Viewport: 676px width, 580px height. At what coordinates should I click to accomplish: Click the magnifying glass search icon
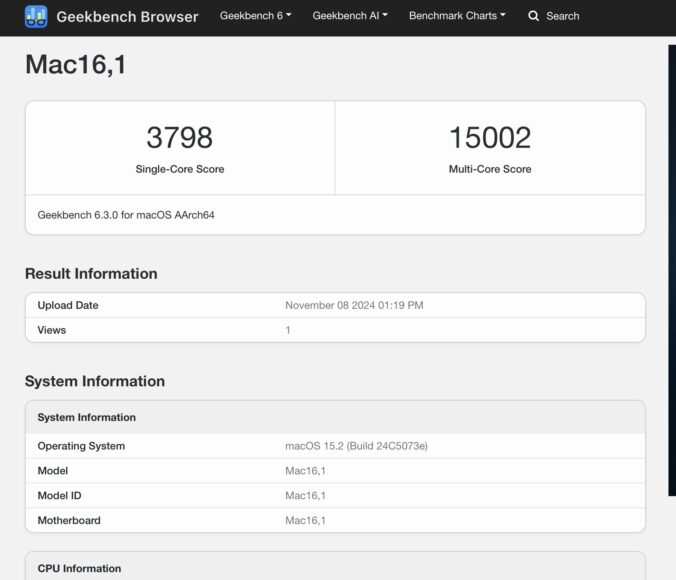(x=533, y=16)
